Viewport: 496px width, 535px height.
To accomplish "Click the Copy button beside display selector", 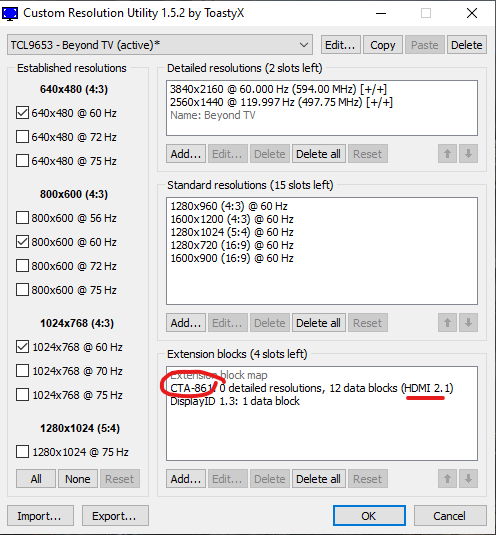I will point(383,45).
